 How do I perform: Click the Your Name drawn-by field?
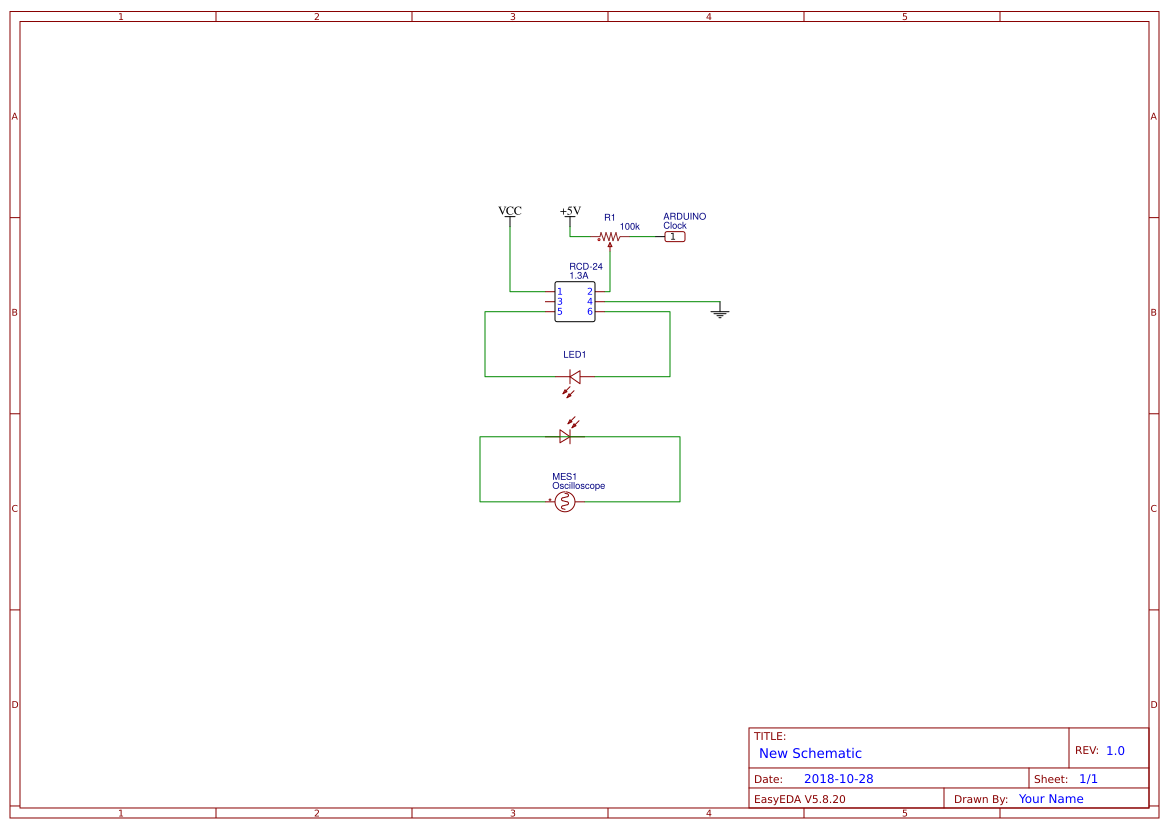pos(1050,799)
